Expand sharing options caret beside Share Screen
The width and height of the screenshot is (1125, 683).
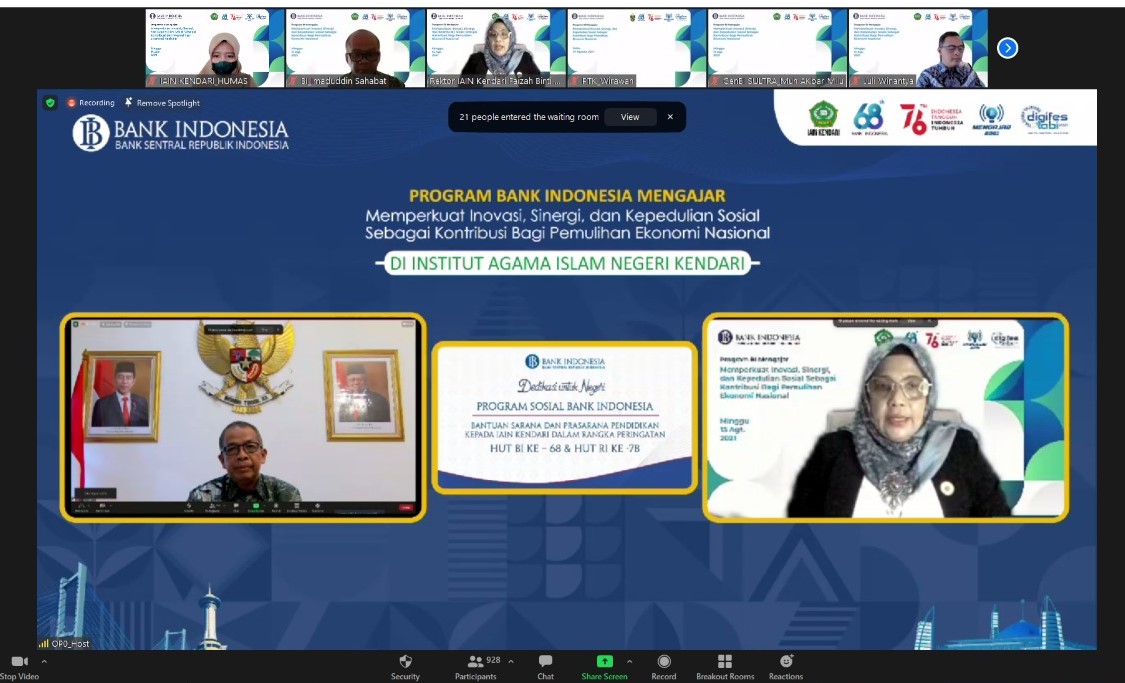pos(629,661)
